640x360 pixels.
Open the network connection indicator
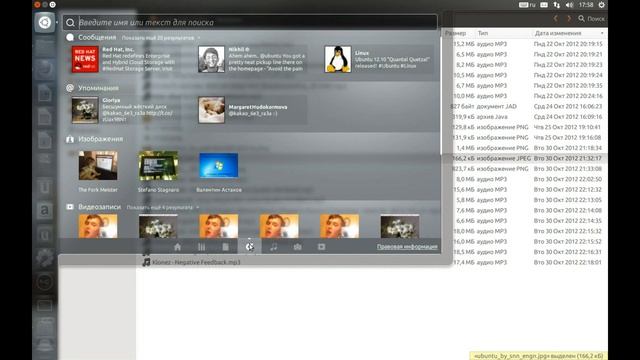click(x=557, y=5)
